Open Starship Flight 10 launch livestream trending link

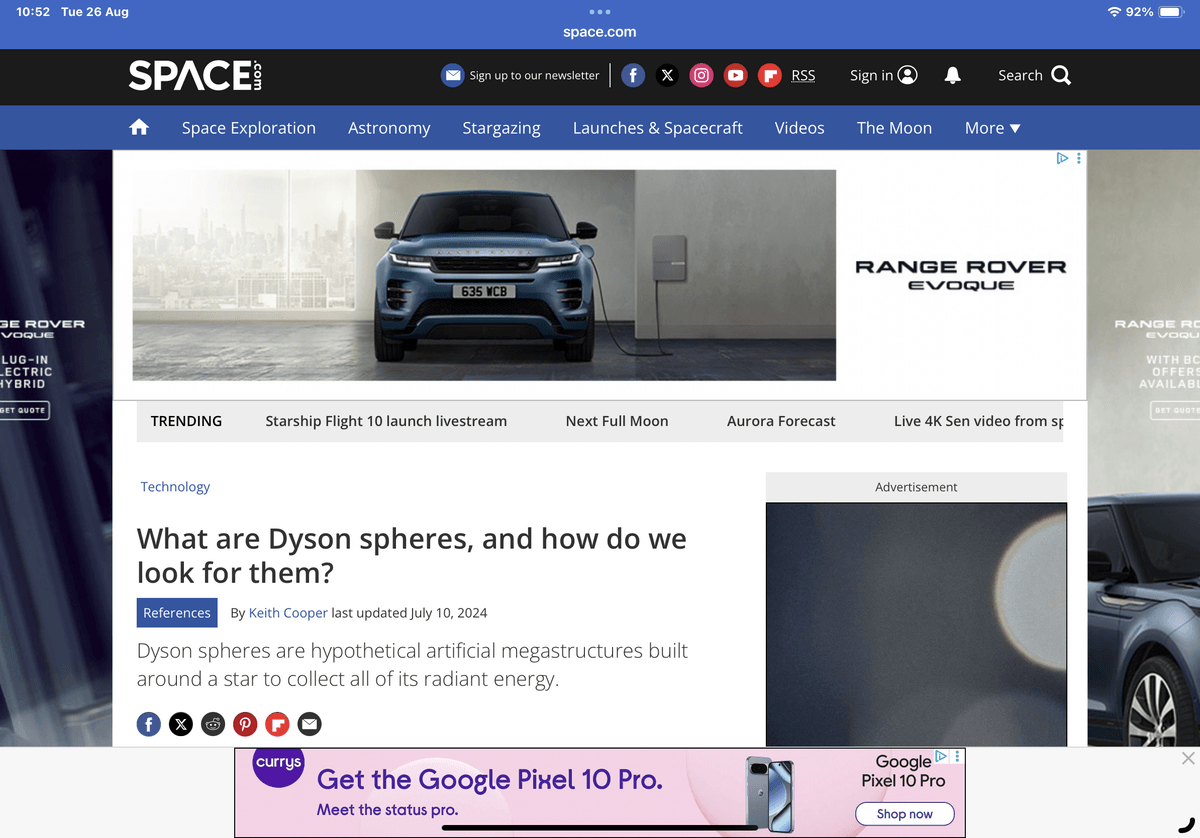[386, 421]
